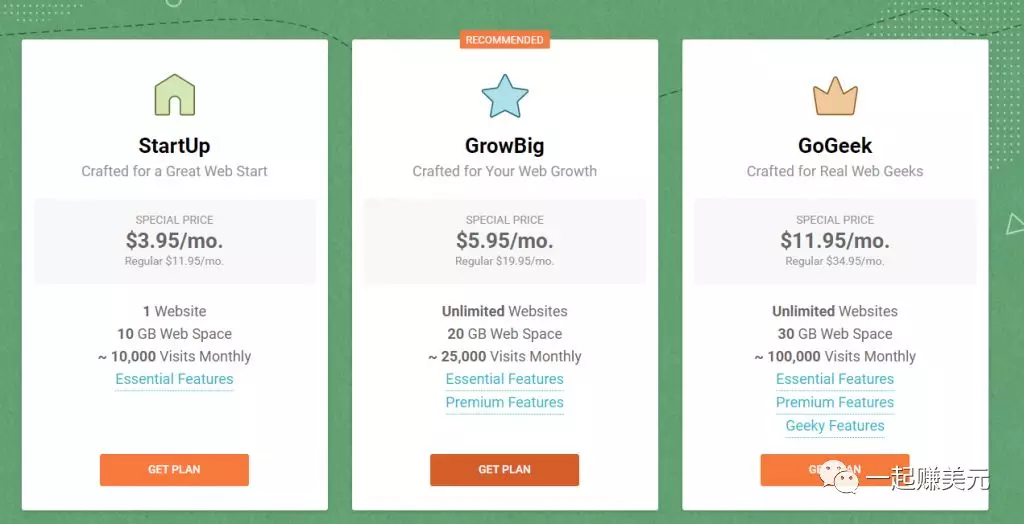Click the $3.95/mo. special price

pyautogui.click(x=174, y=241)
